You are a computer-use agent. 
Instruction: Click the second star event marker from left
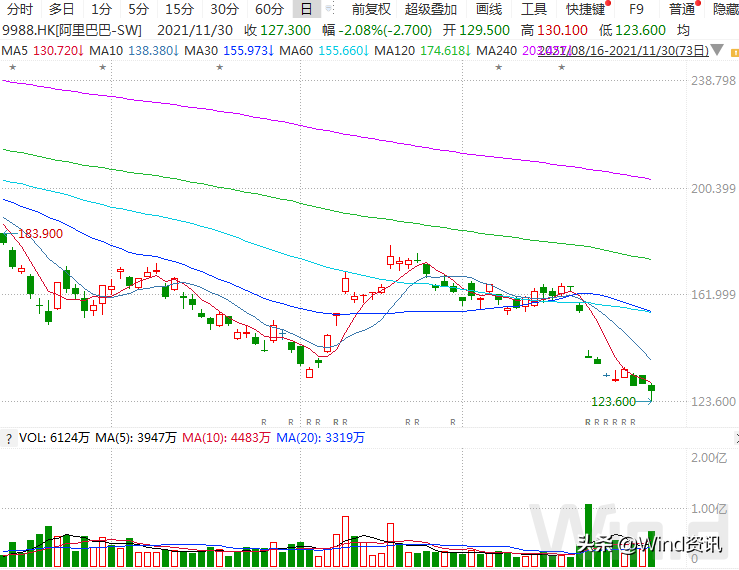(x=103, y=67)
